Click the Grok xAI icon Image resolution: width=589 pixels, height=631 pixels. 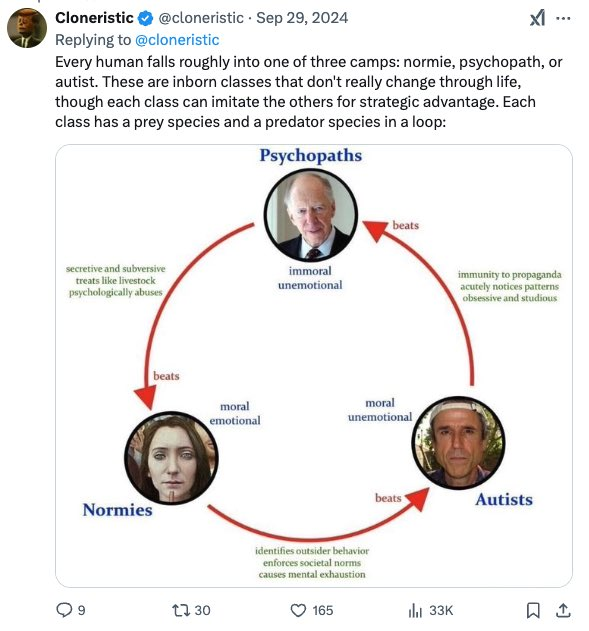pyautogui.click(x=538, y=18)
